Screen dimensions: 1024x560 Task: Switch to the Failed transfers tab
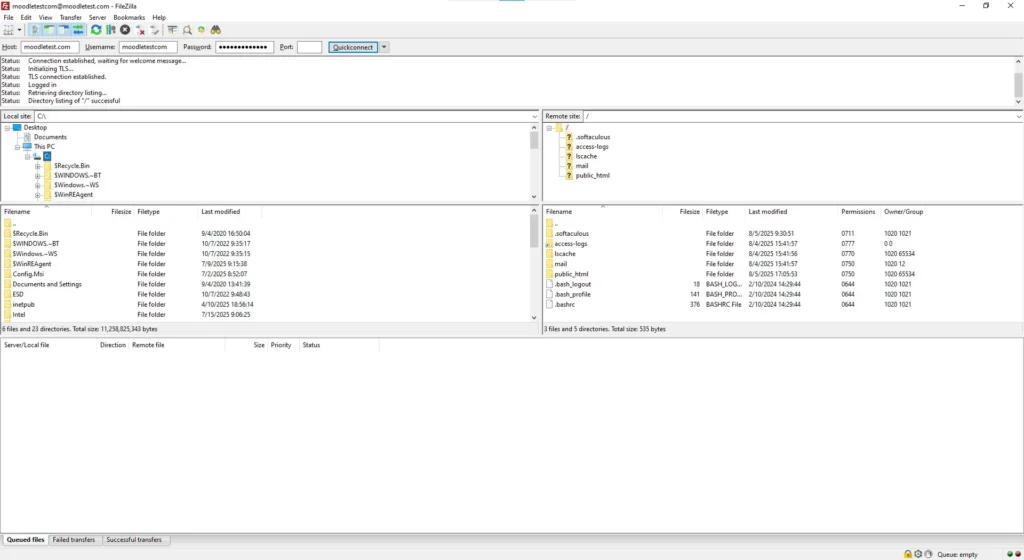pyautogui.click(x=74, y=540)
